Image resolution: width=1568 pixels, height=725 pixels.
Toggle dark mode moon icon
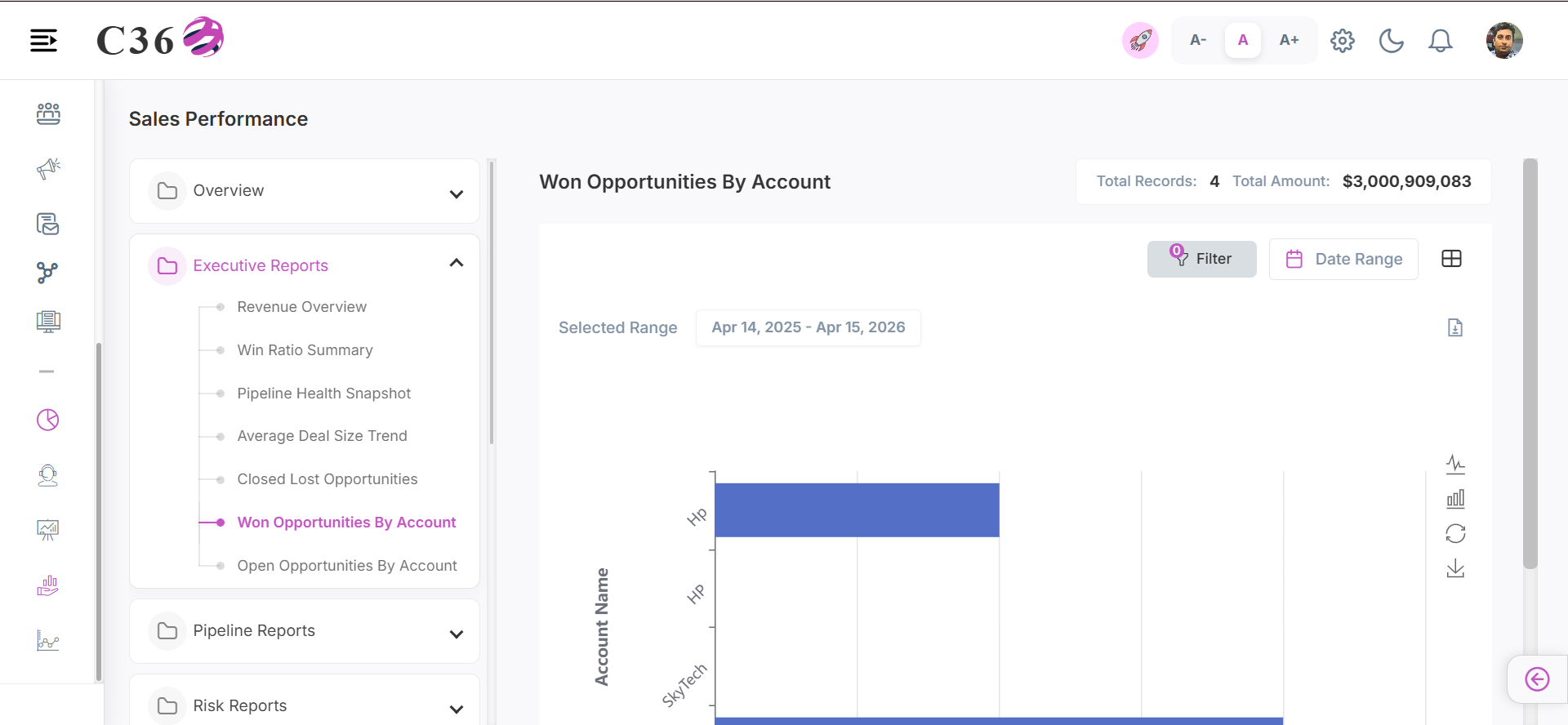1392,41
